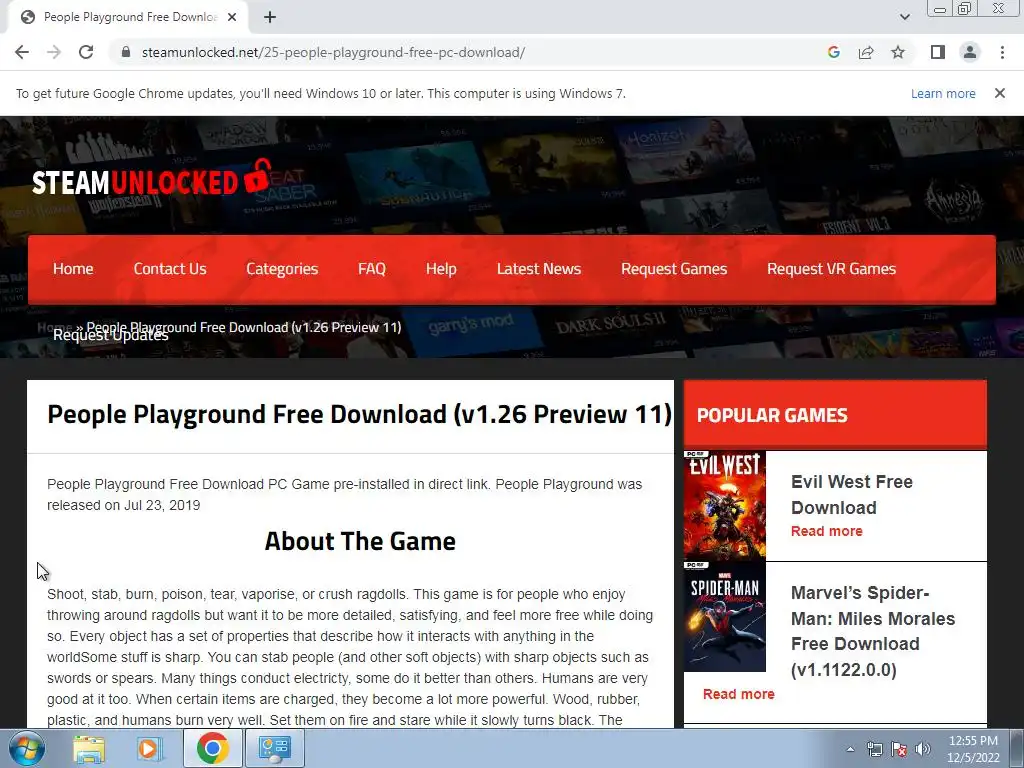Open the control panel taskbar app
This screenshot has width=1024, height=768.
274,748
